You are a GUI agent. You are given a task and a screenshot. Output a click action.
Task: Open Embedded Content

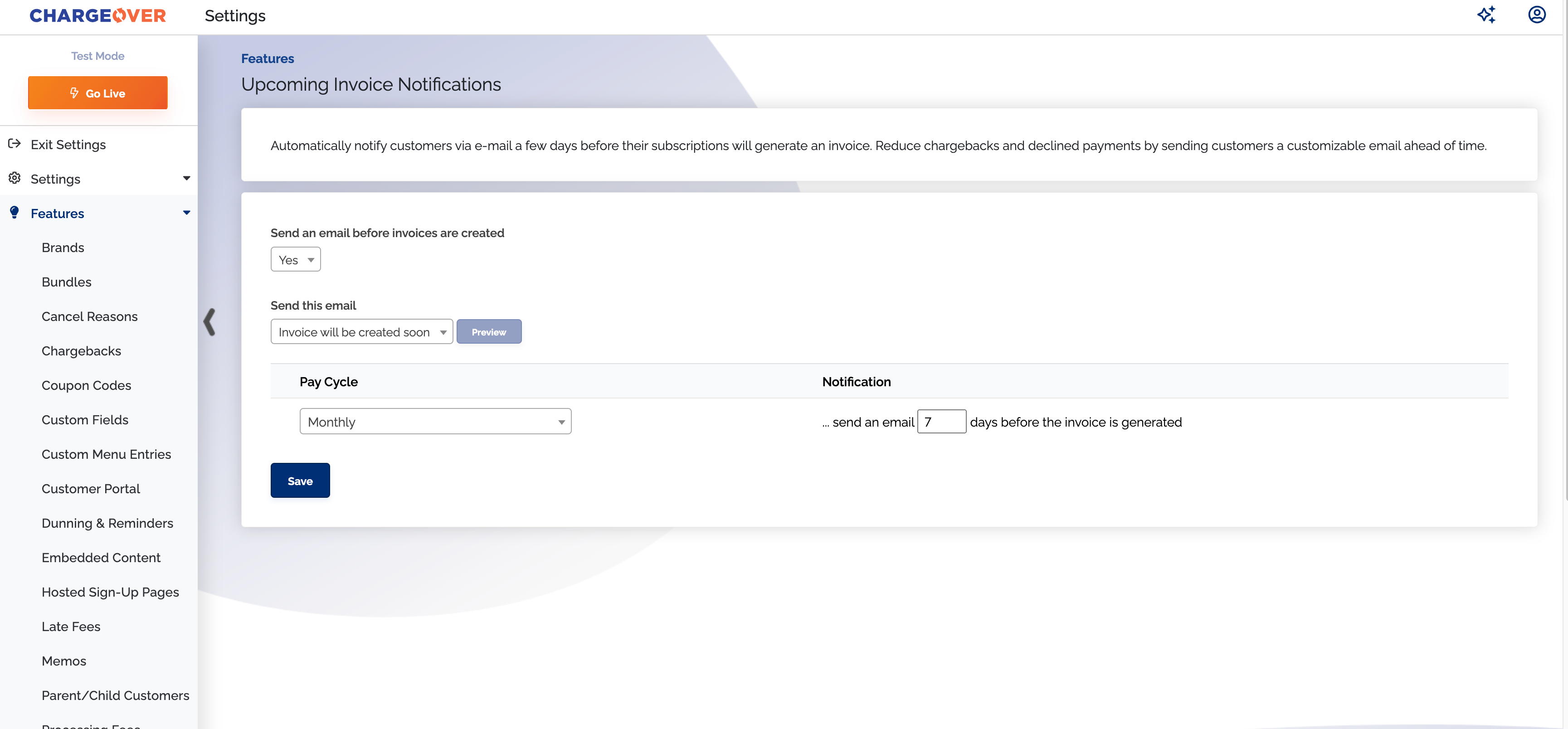pos(101,557)
